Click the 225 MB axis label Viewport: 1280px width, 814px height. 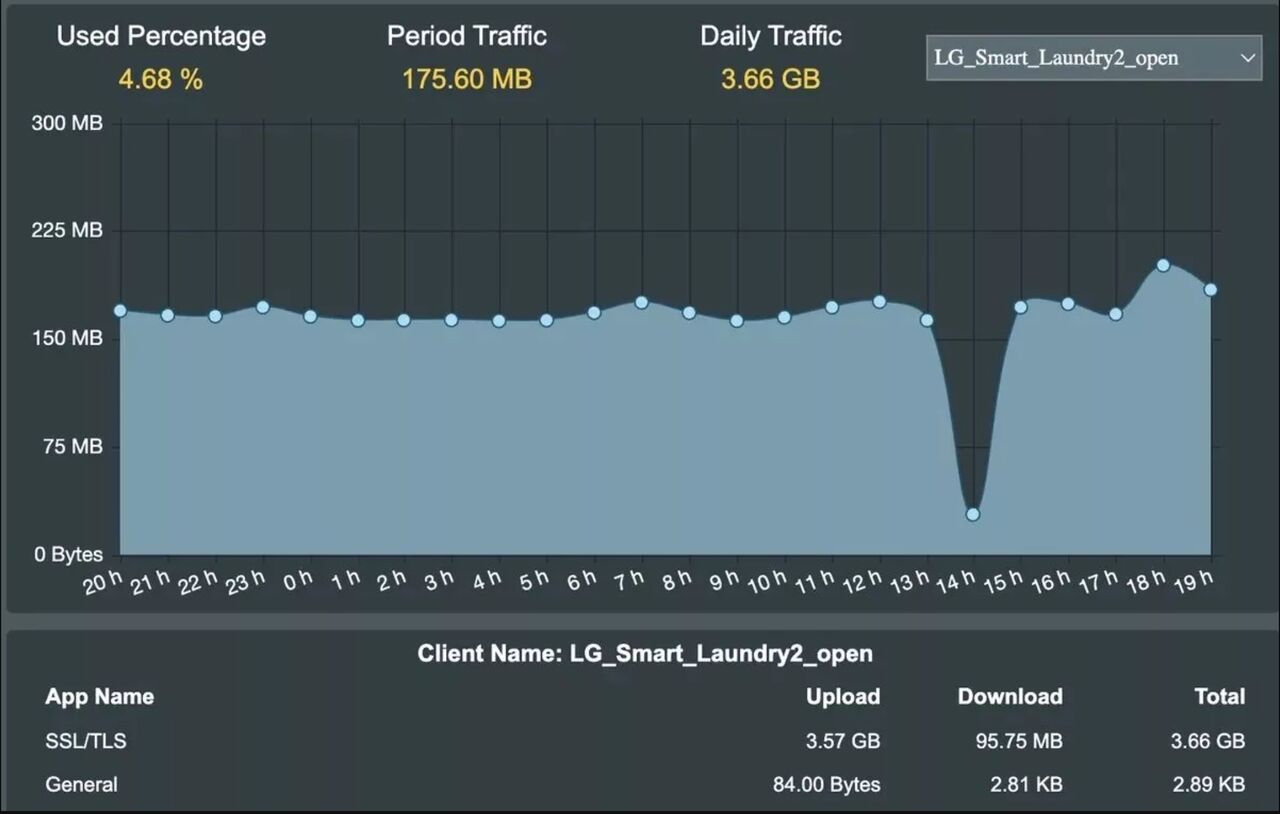68,231
